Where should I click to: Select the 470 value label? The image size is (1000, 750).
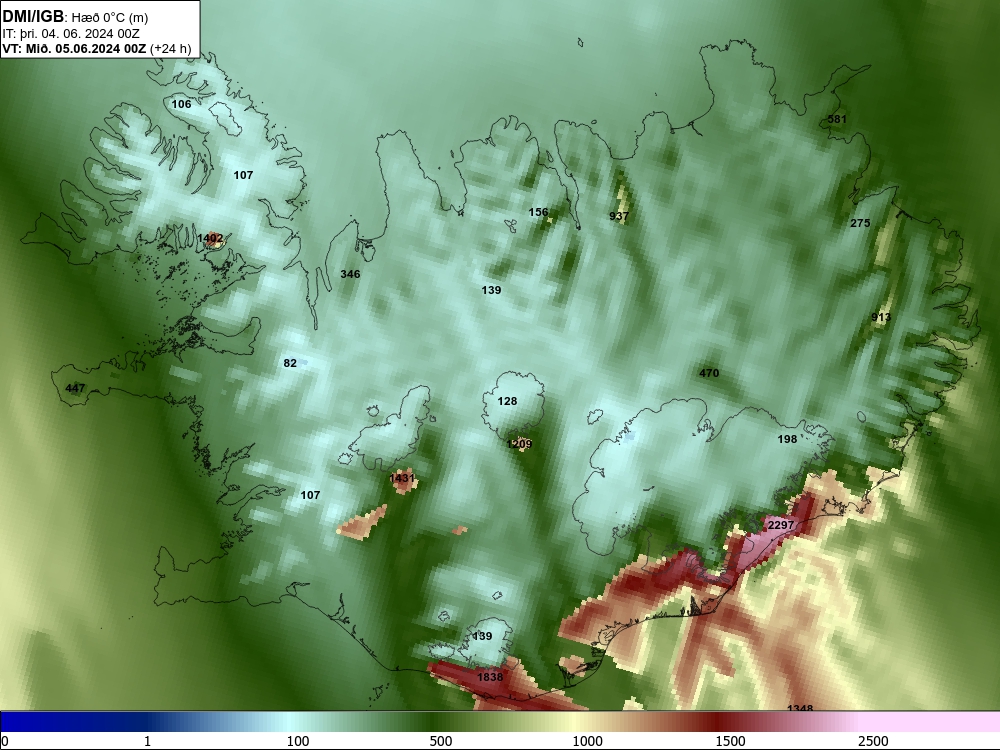709,373
